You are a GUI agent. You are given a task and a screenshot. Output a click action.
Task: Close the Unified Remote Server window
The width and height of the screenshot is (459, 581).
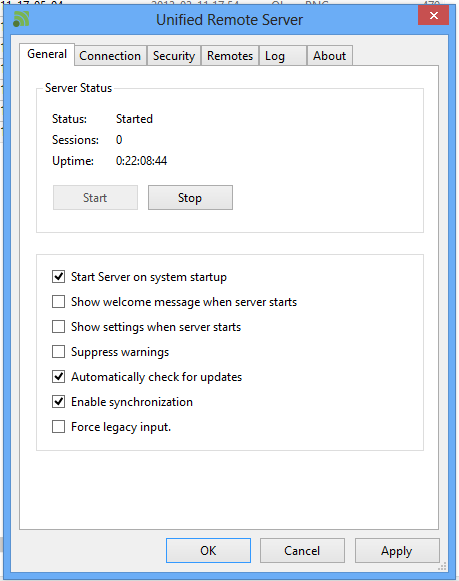tap(433, 16)
